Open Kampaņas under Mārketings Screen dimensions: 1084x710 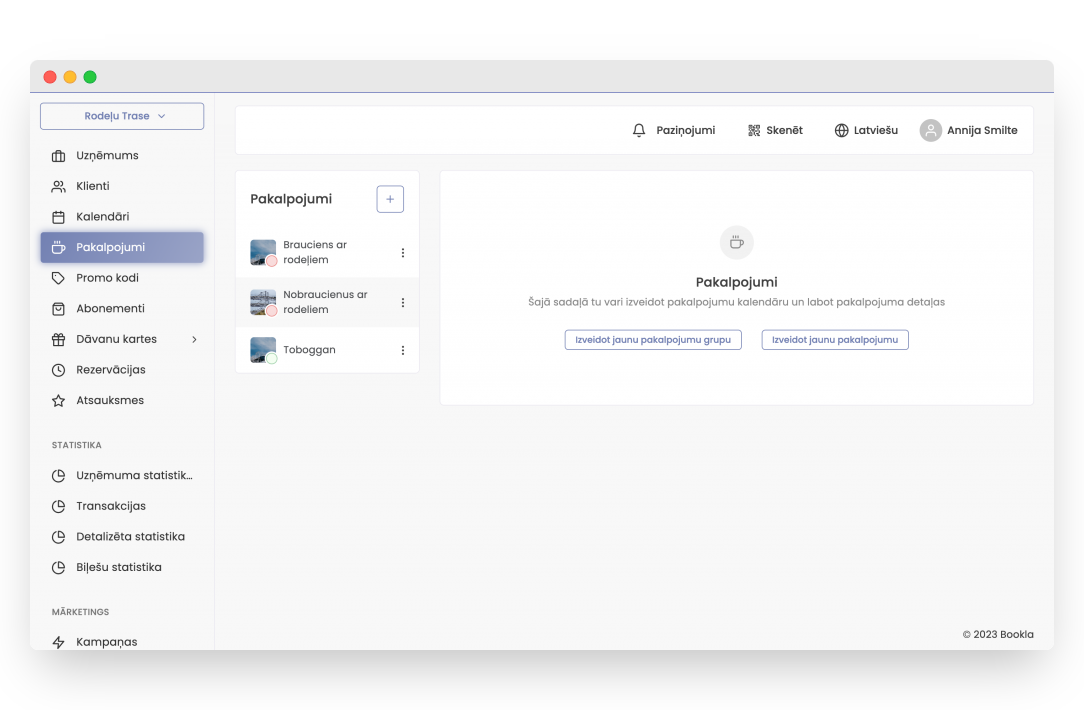point(106,642)
